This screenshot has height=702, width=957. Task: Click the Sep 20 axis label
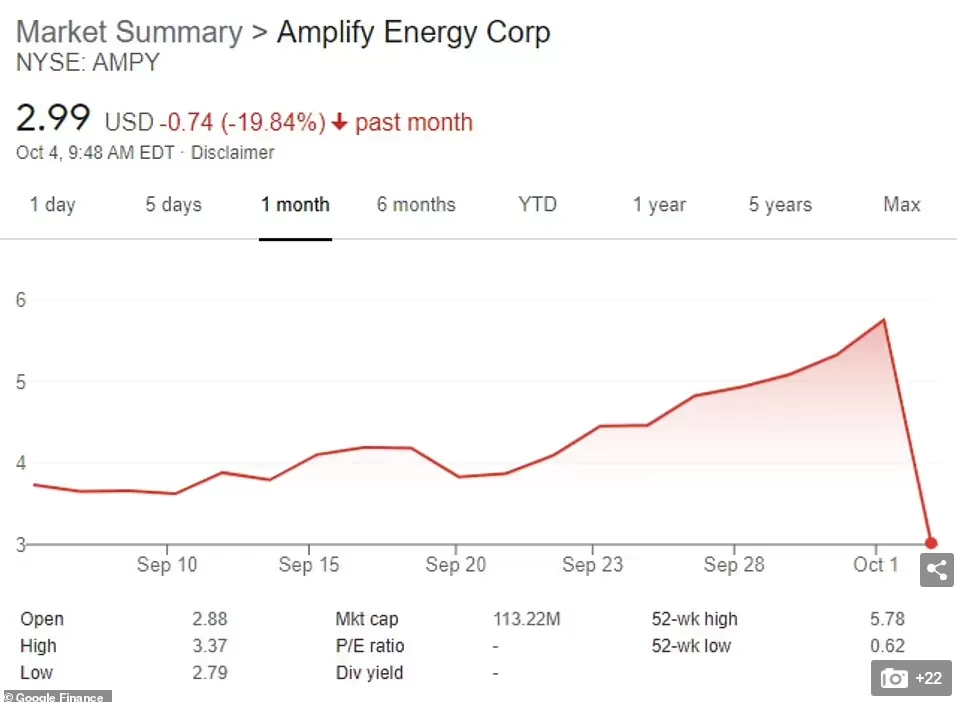(456, 564)
